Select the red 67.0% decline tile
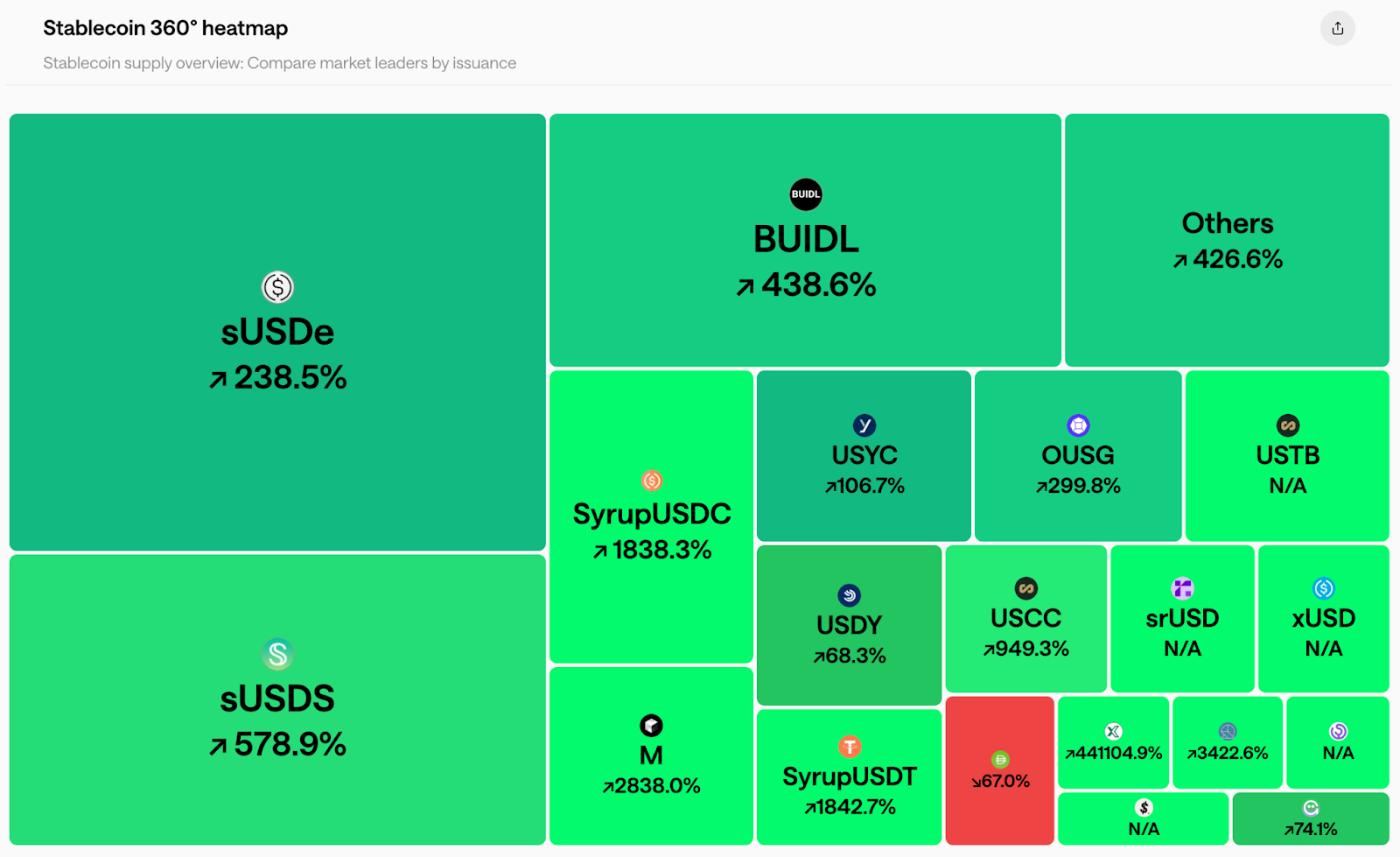This screenshot has width=1400, height=857. pyautogui.click(x=1000, y=770)
